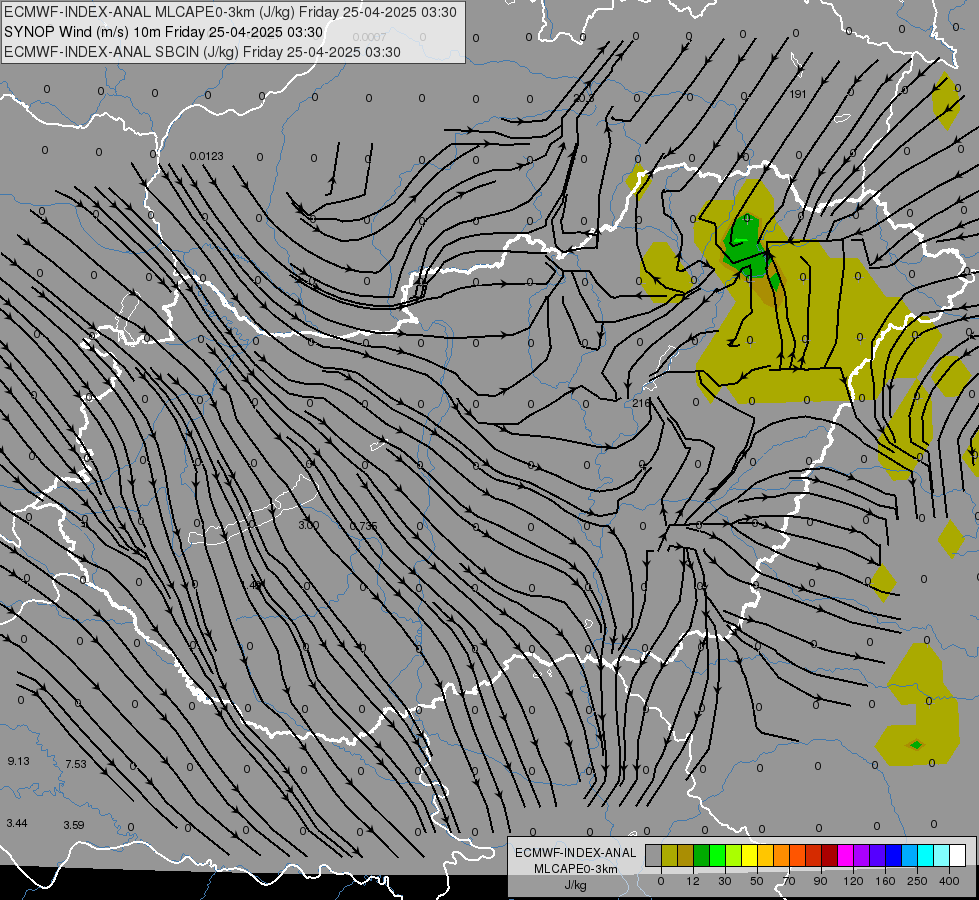This screenshot has width=979, height=900.
Task: Pick the dark gold swatch before the 12 tick
Action: [686, 855]
